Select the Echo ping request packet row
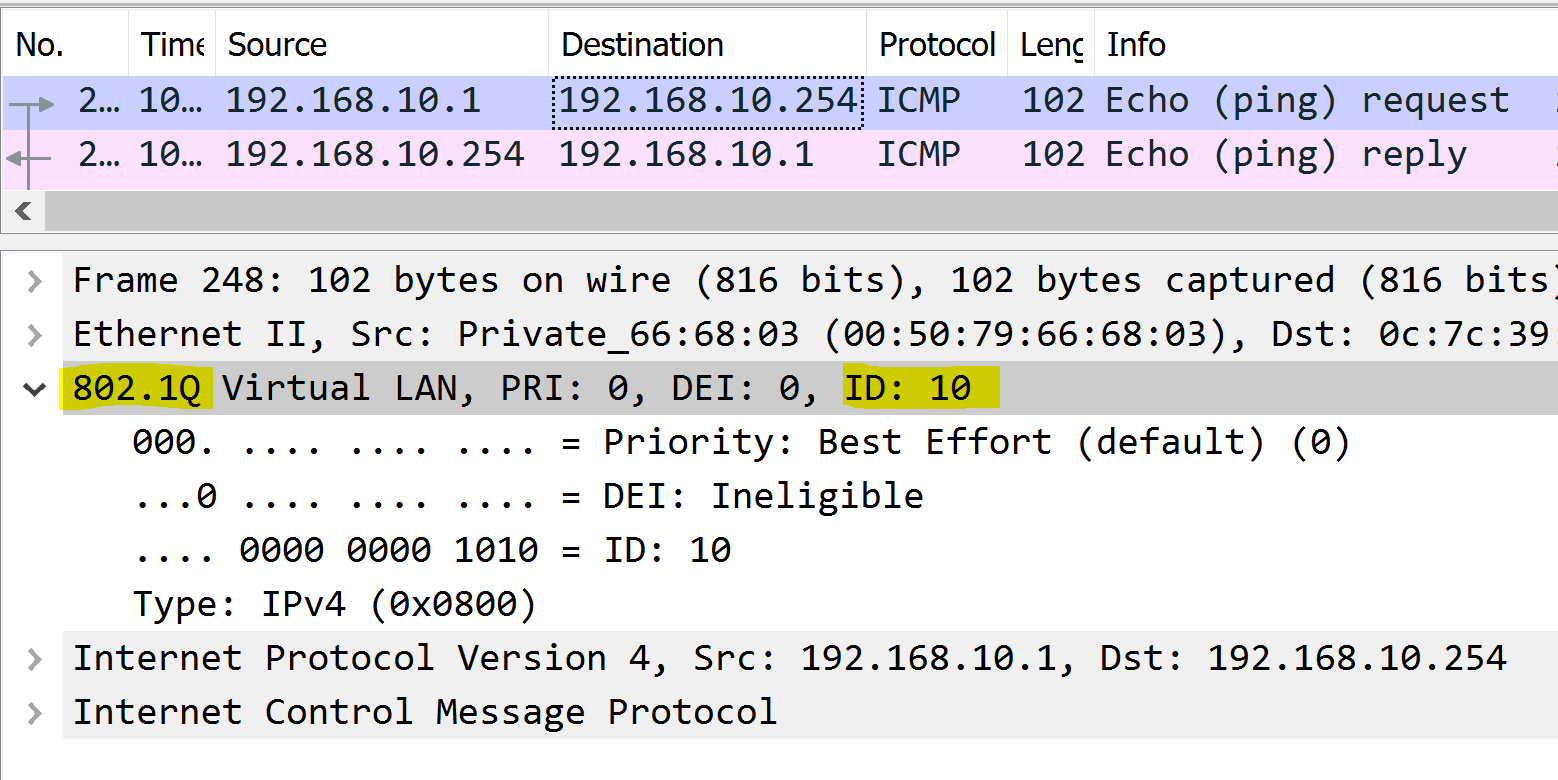The image size is (1558, 780). click(780, 101)
